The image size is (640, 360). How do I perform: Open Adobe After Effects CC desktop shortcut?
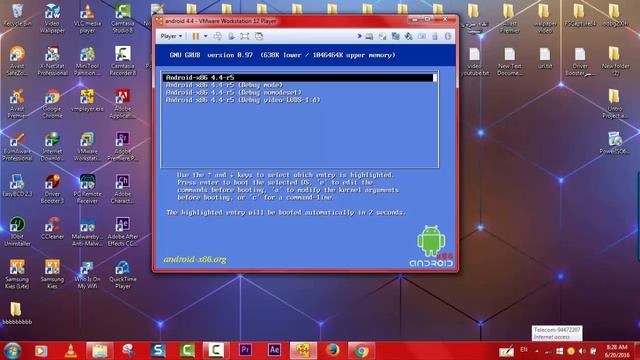pyautogui.click(x=122, y=231)
